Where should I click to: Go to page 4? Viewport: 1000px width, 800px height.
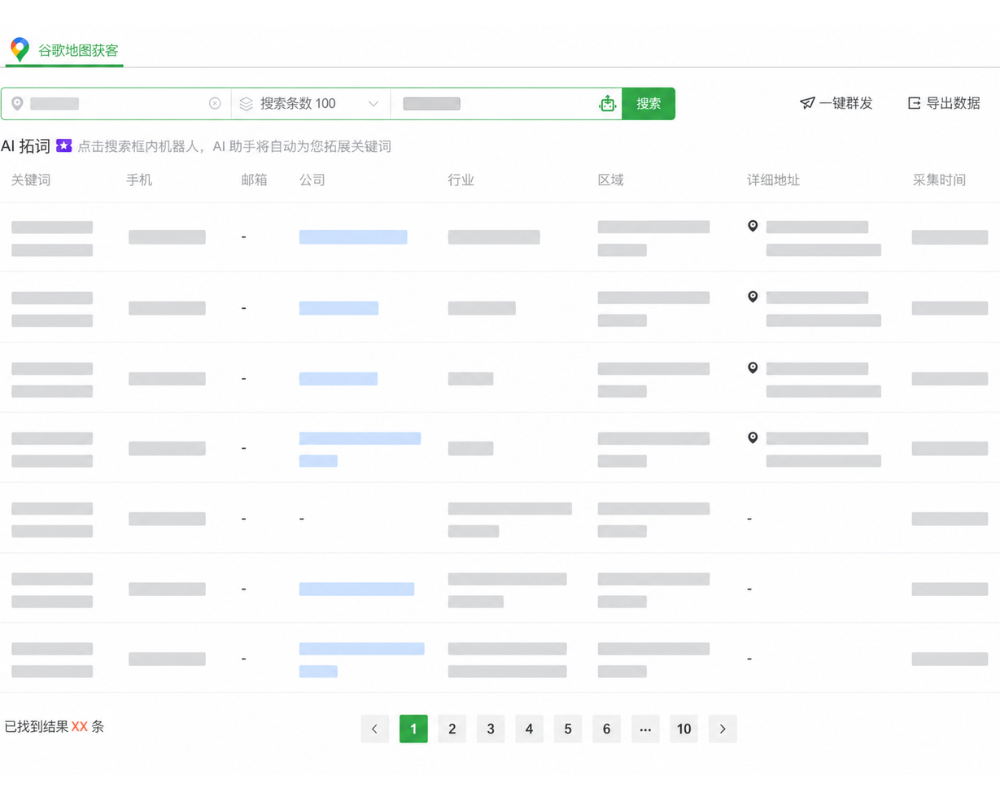529,729
